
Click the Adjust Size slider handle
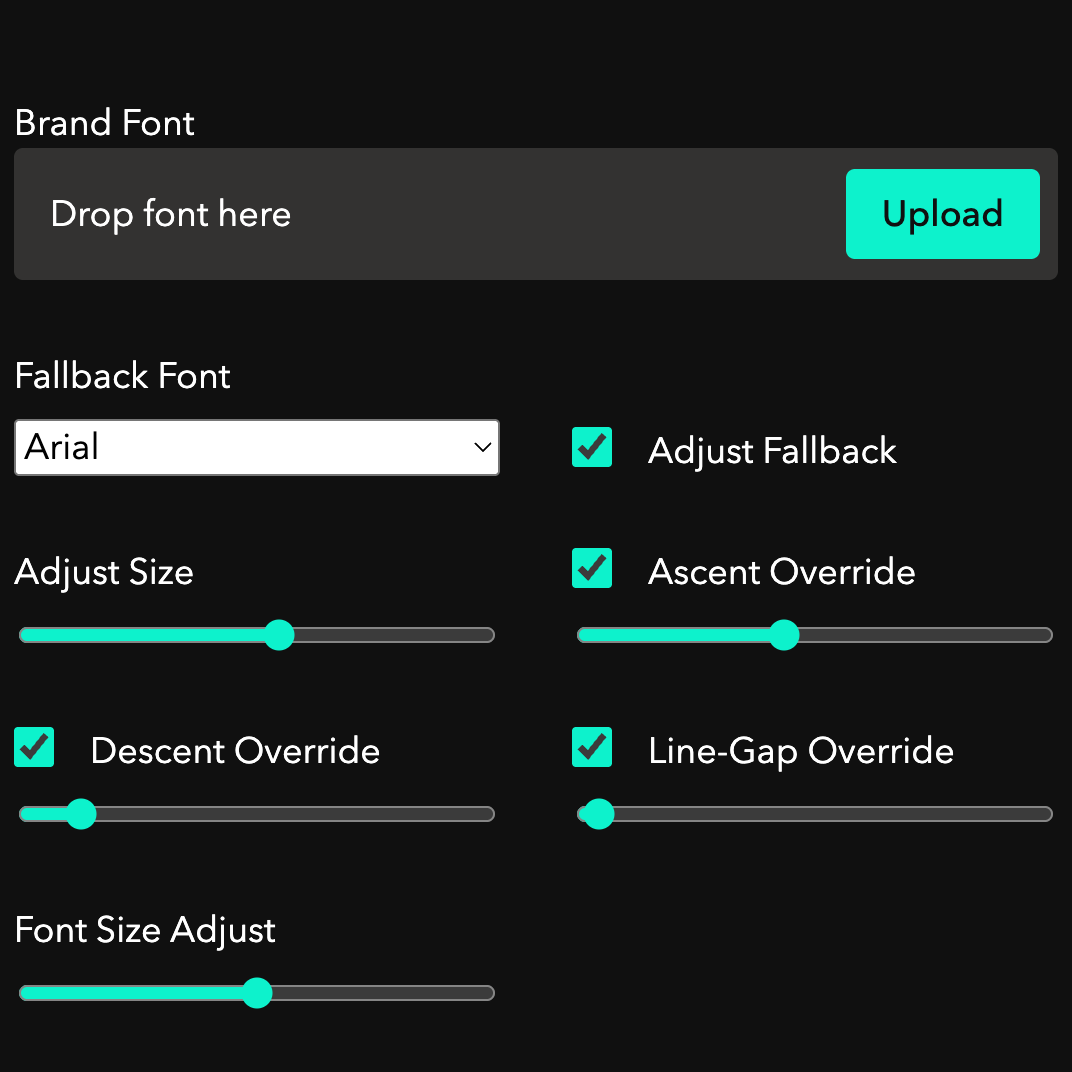click(x=279, y=635)
